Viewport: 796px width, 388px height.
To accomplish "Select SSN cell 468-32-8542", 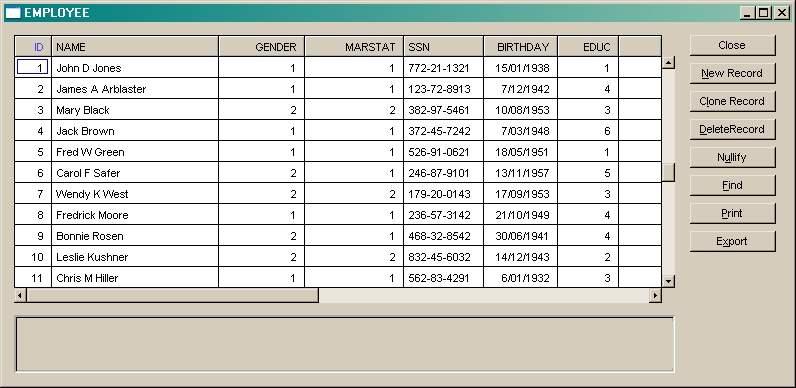I will click(x=444, y=236).
